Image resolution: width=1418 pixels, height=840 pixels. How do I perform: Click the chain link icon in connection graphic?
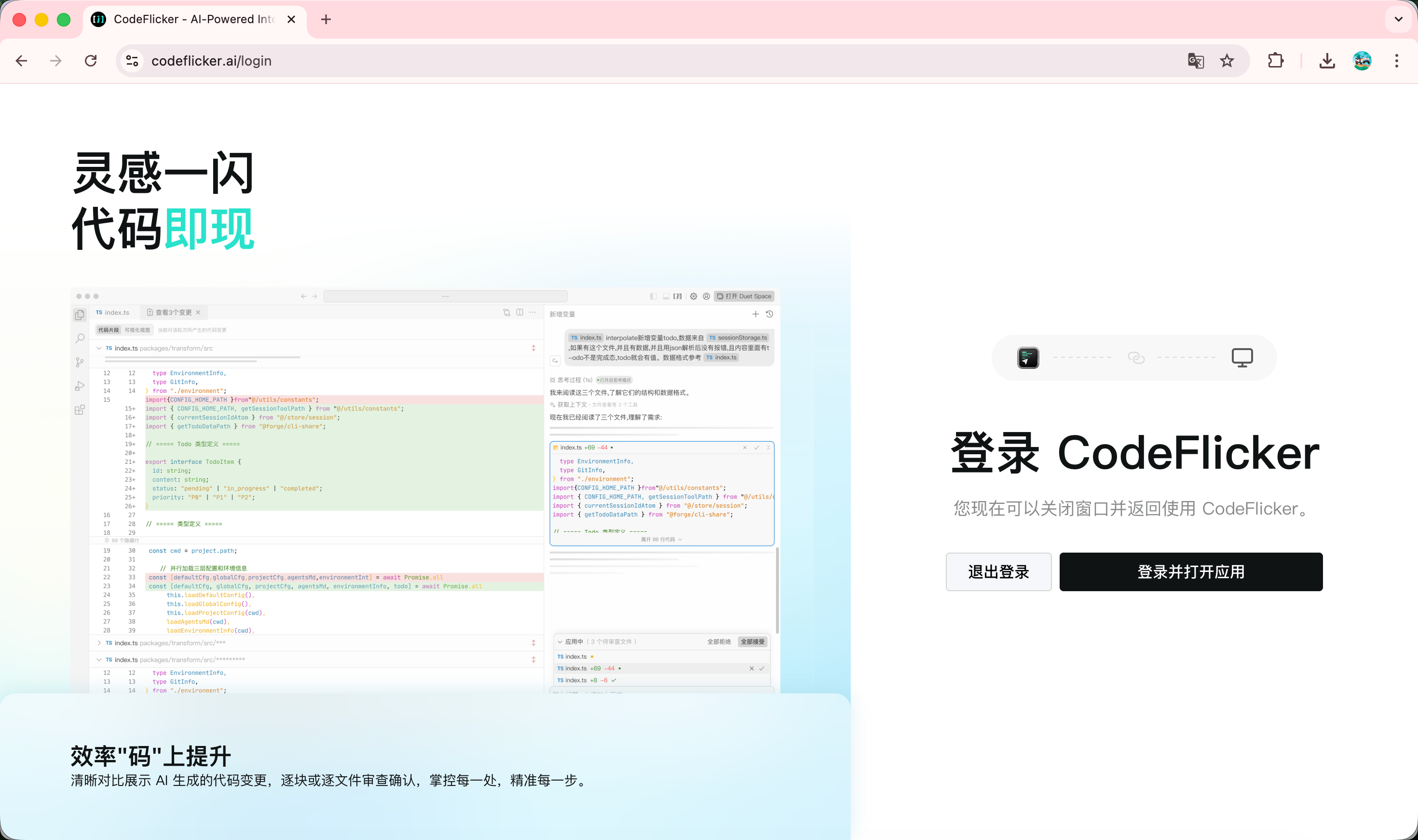pos(1135,358)
